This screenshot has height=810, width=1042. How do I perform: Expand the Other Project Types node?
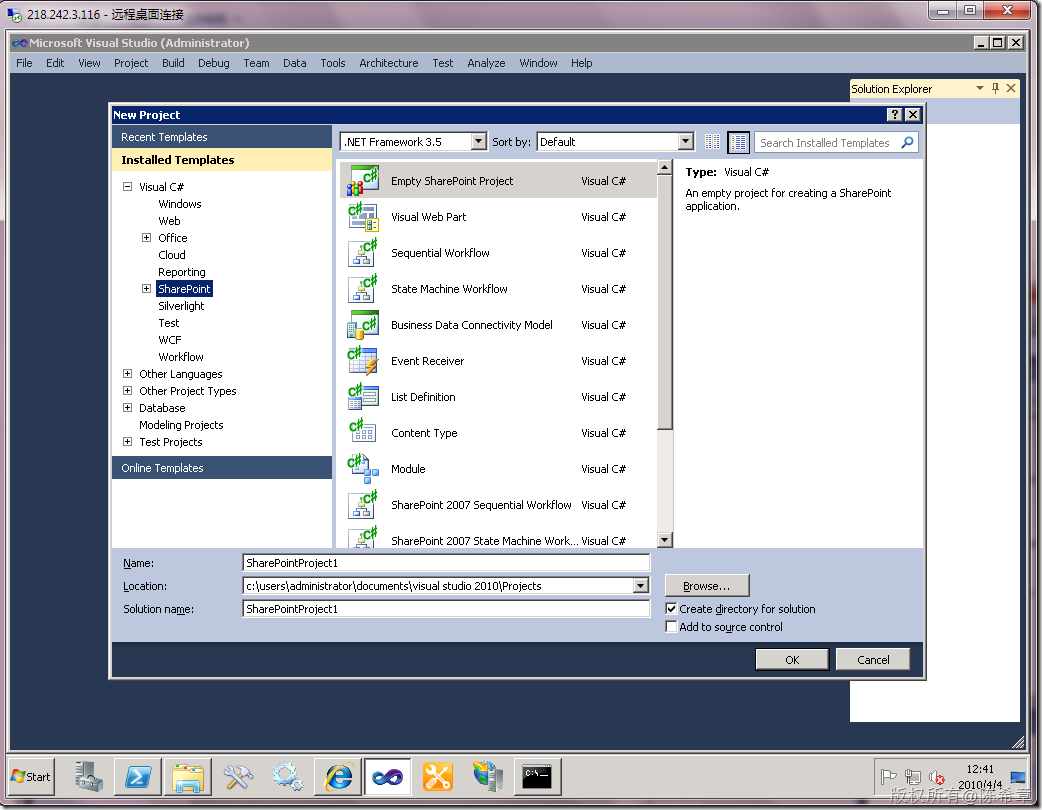tap(128, 391)
